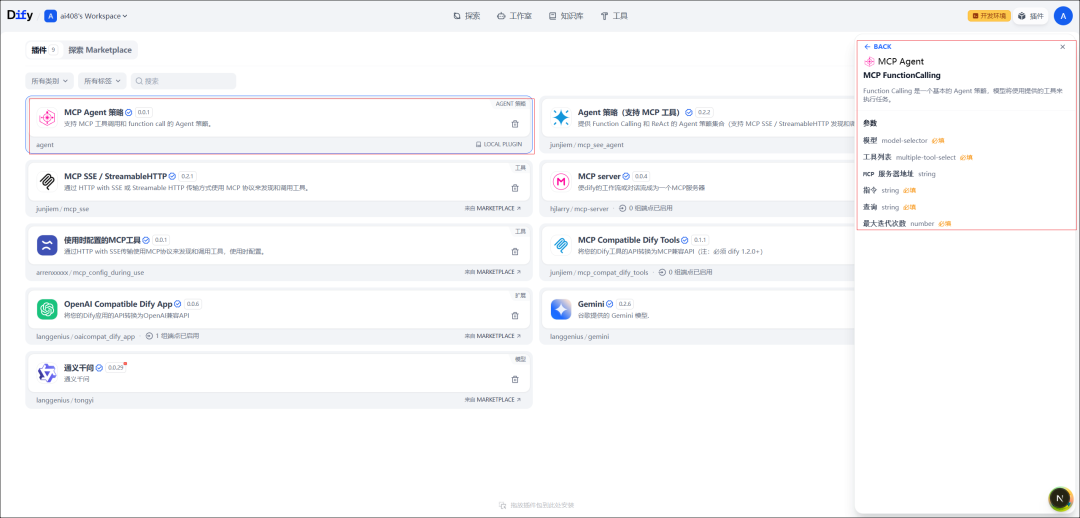Click 1 组端点已启用 under oaicompat_dify_app
Viewport: 1080px width, 518px height.
click(x=173, y=336)
